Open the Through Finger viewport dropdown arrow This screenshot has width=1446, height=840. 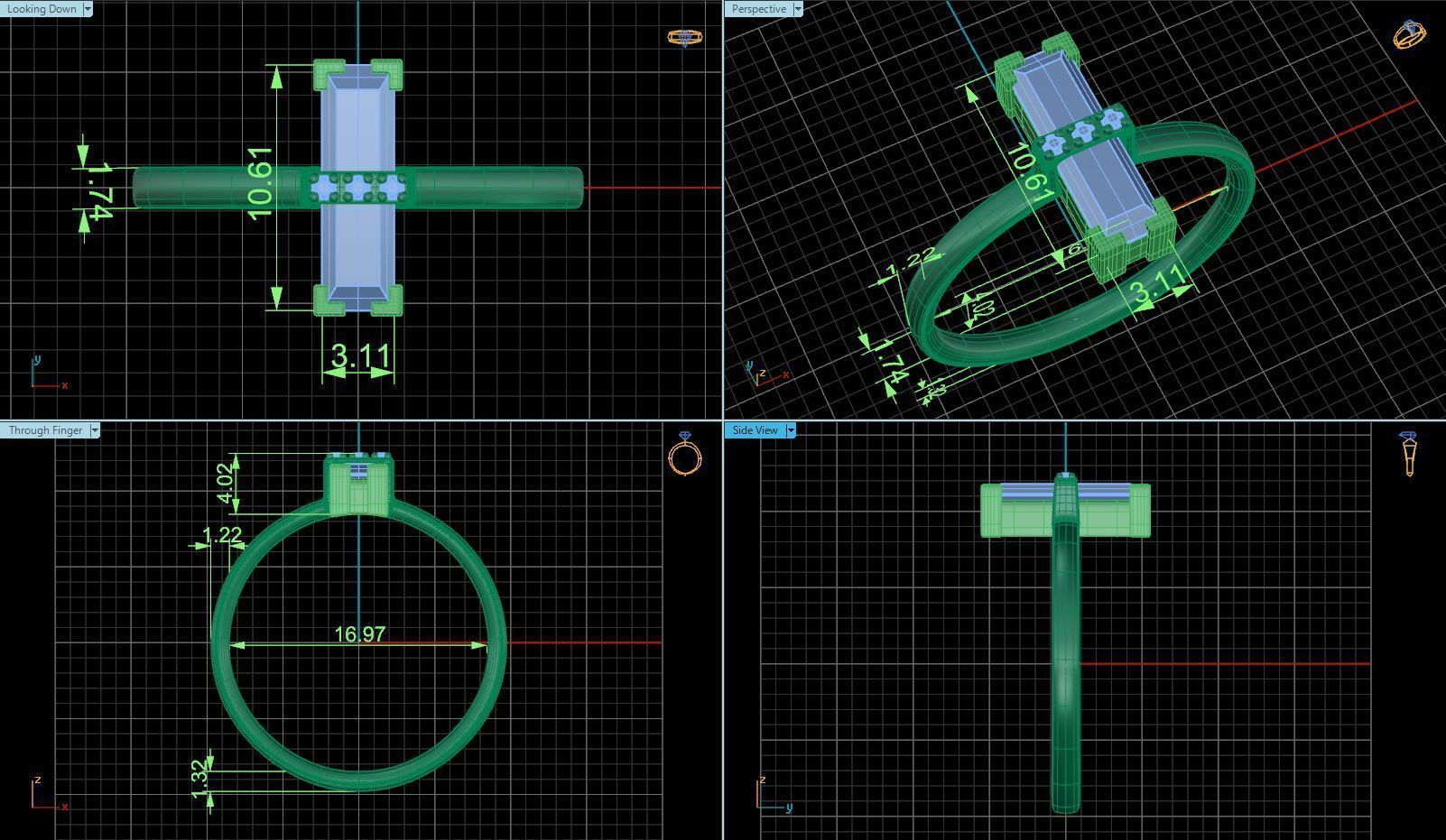coord(95,430)
